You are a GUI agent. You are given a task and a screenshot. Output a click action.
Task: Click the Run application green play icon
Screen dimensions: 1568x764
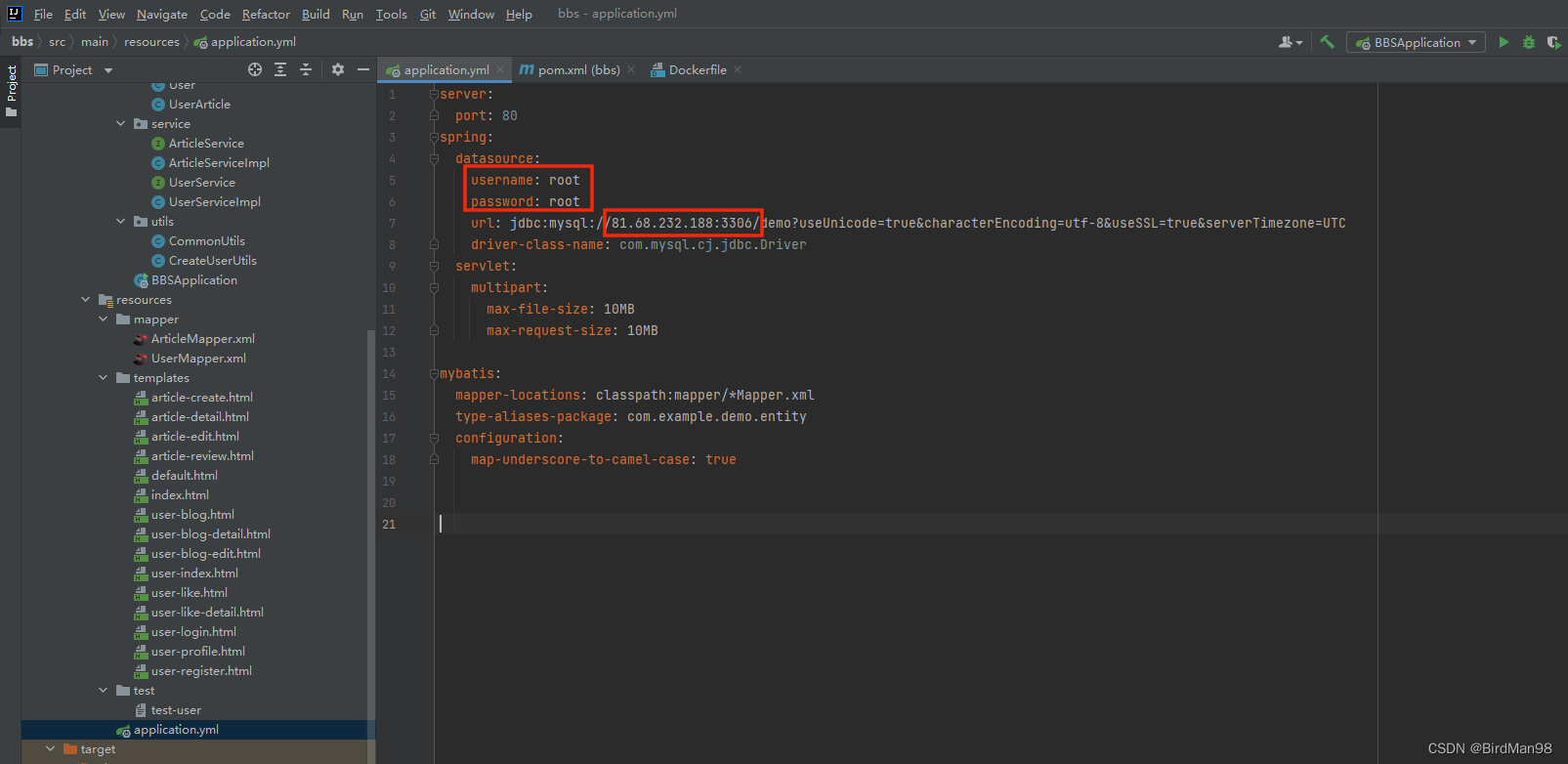click(x=1504, y=42)
